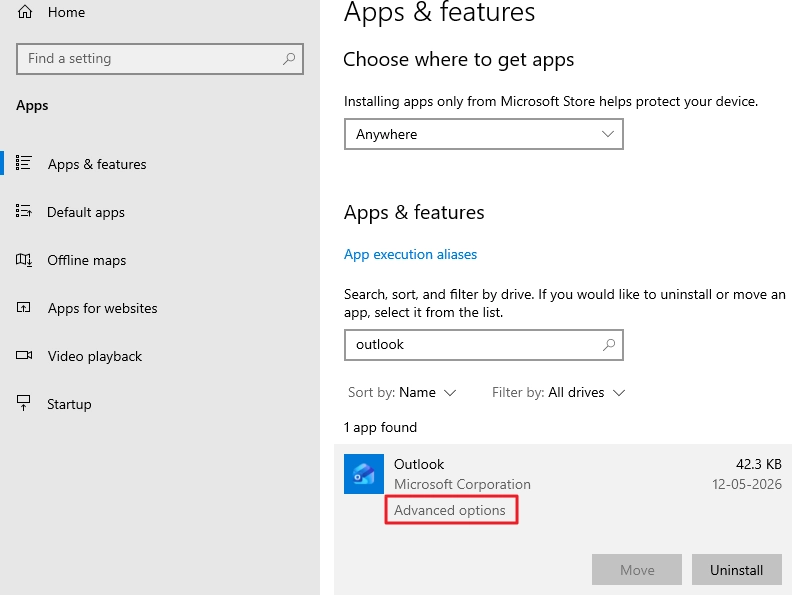Click the search icon in outlook search box
The height and width of the screenshot is (595, 792).
tap(609, 344)
